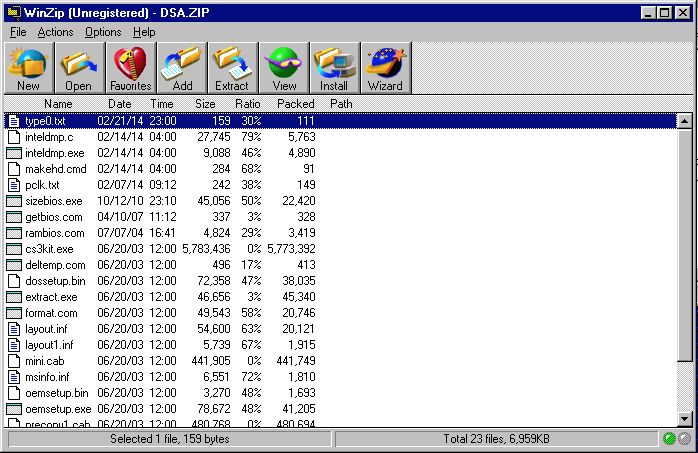Sort list by Size column header

(x=205, y=104)
